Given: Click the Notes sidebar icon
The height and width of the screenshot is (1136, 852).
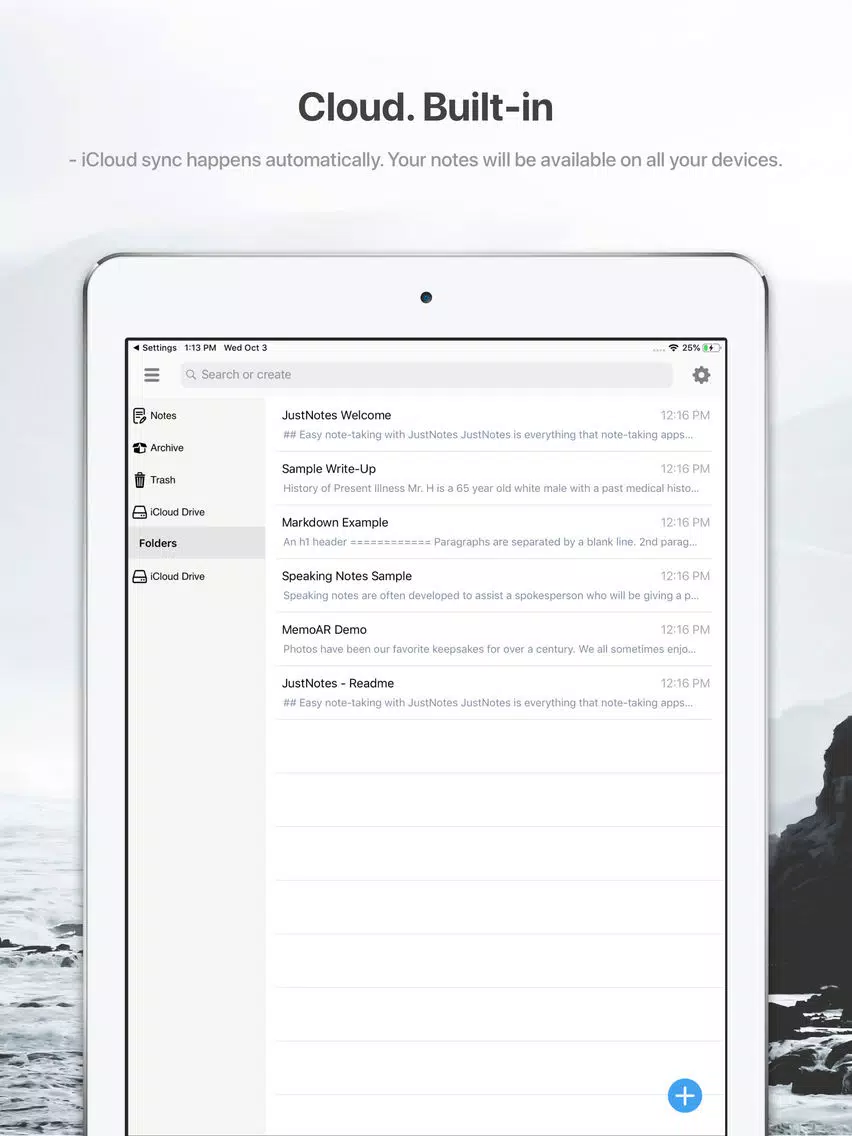Looking at the screenshot, I should point(140,416).
